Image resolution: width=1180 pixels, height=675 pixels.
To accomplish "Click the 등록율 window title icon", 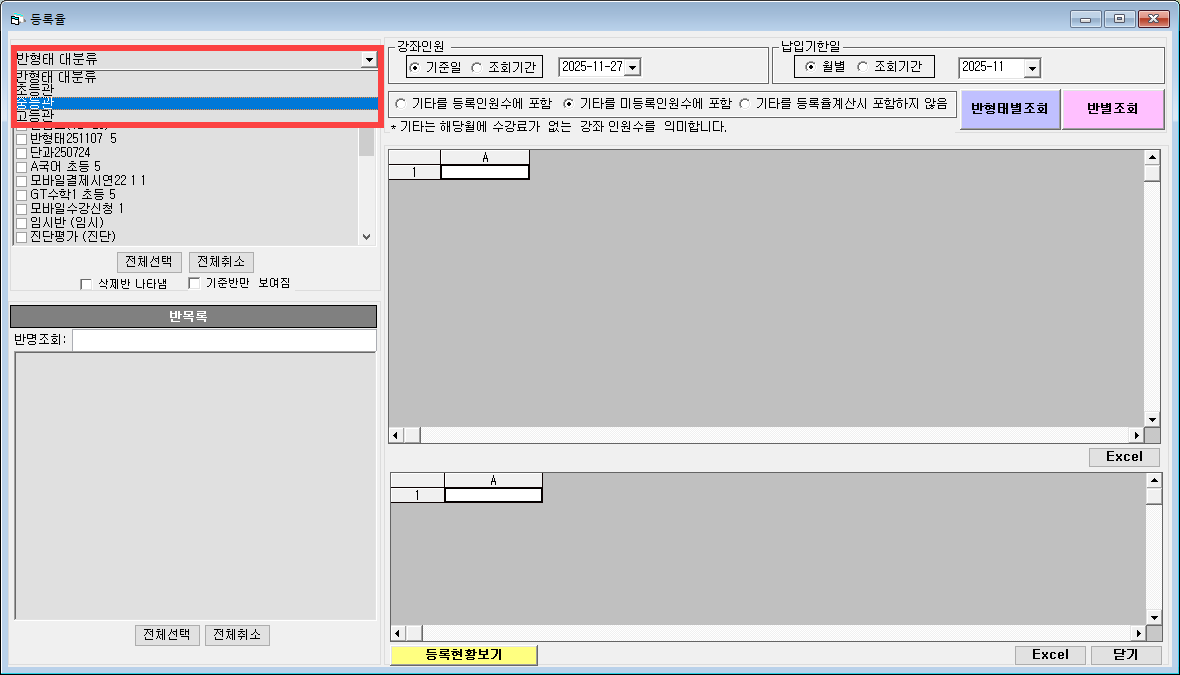I will pos(15,19).
